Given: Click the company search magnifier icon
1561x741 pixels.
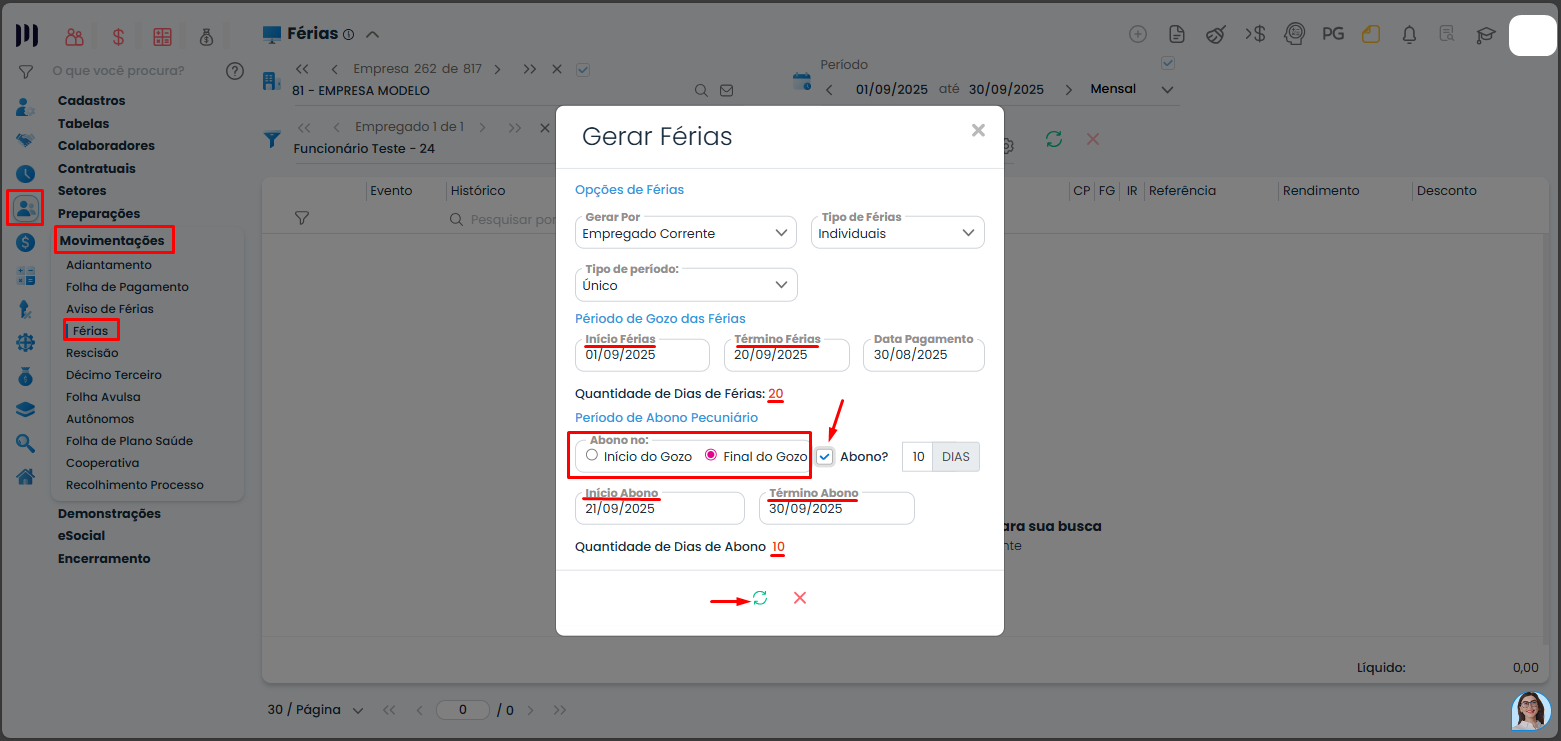Looking at the screenshot, I should tap(702, 90).
